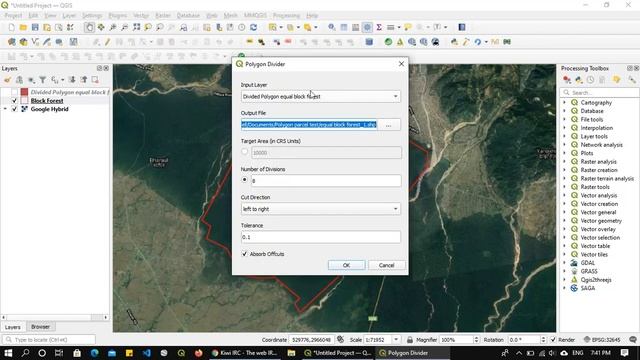The image size is (640, 360).
Task: Select the Target Area radio button
Action: point(244,152)
